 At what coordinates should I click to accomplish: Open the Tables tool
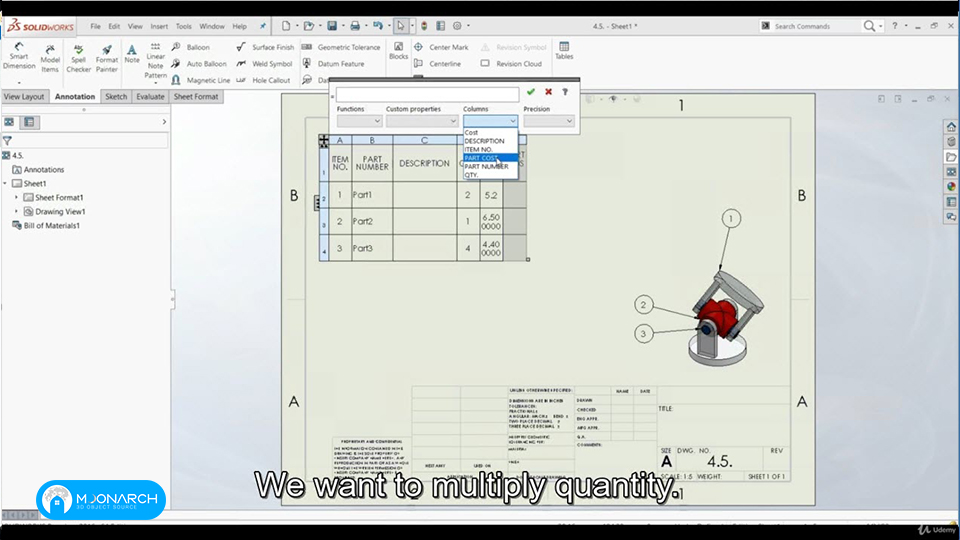[x=564, y=51]
